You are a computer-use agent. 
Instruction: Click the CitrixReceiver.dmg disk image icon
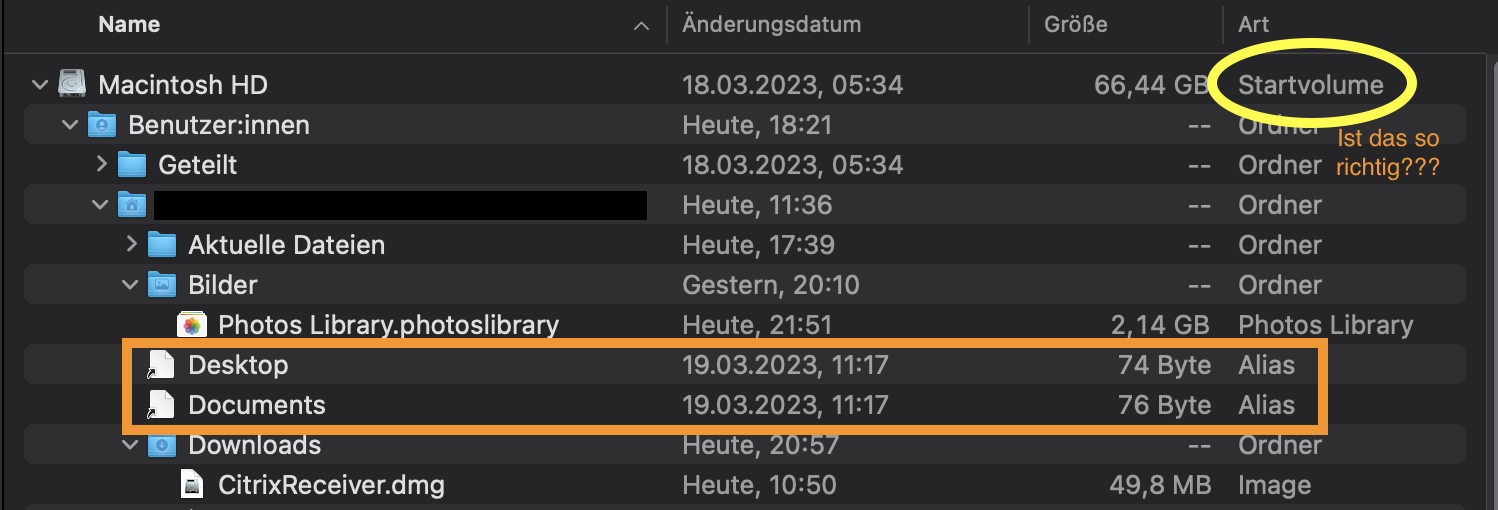click(192, 485)
